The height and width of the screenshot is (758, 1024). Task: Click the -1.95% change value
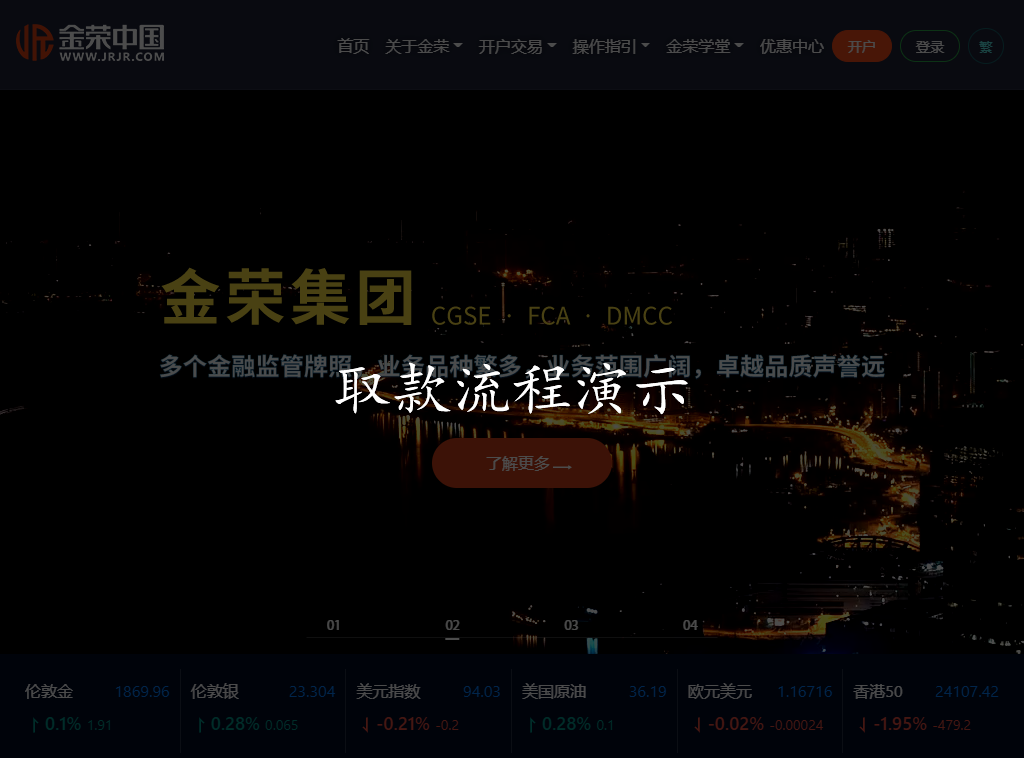(901, 724)
